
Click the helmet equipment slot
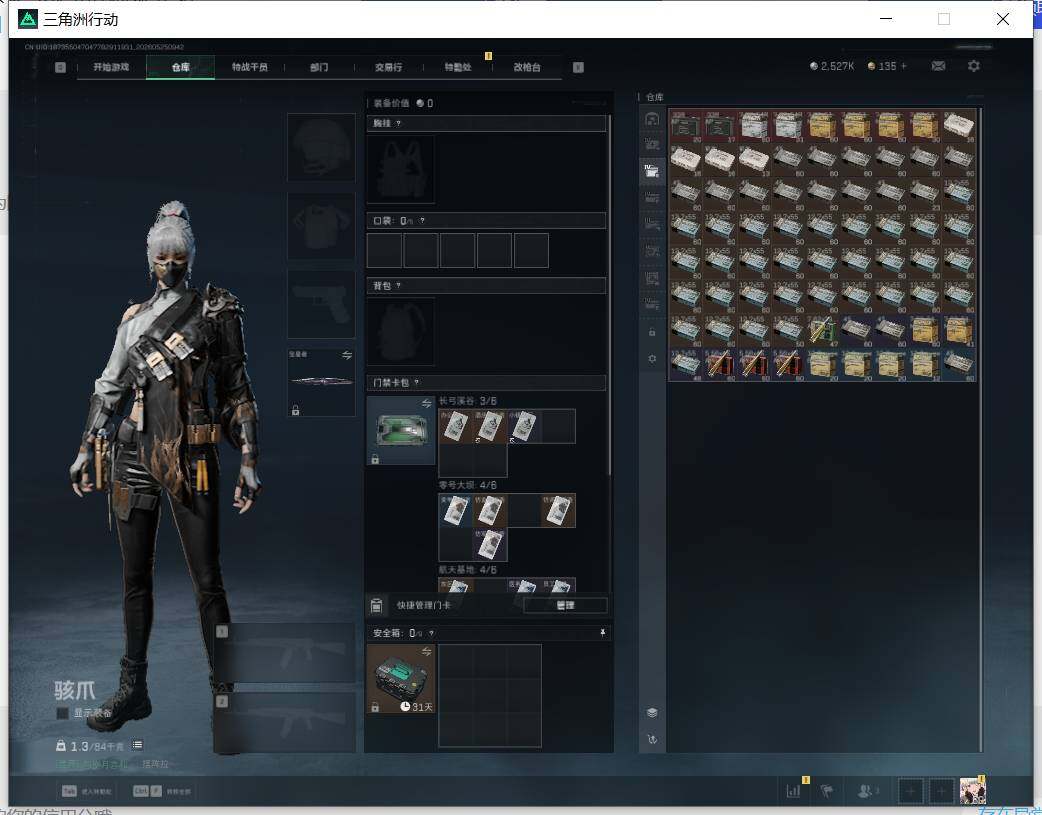[x=321, y=147]
